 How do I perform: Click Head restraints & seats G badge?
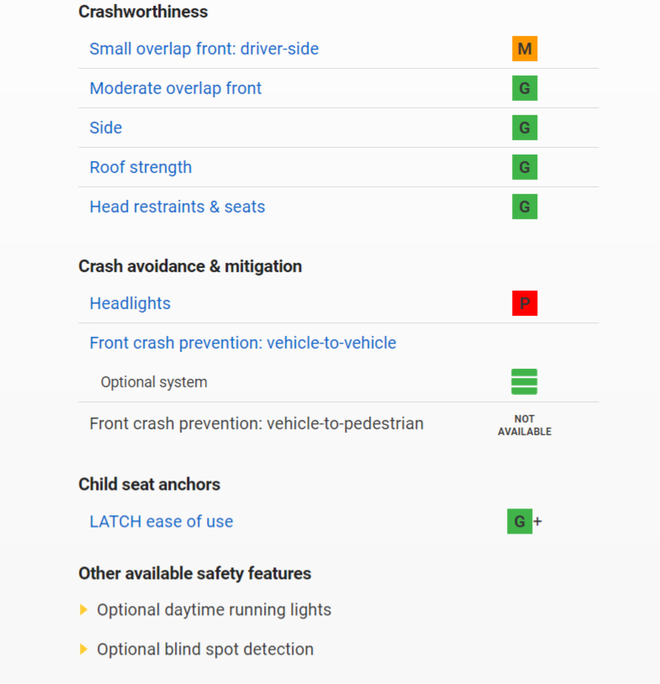(524, 207)
